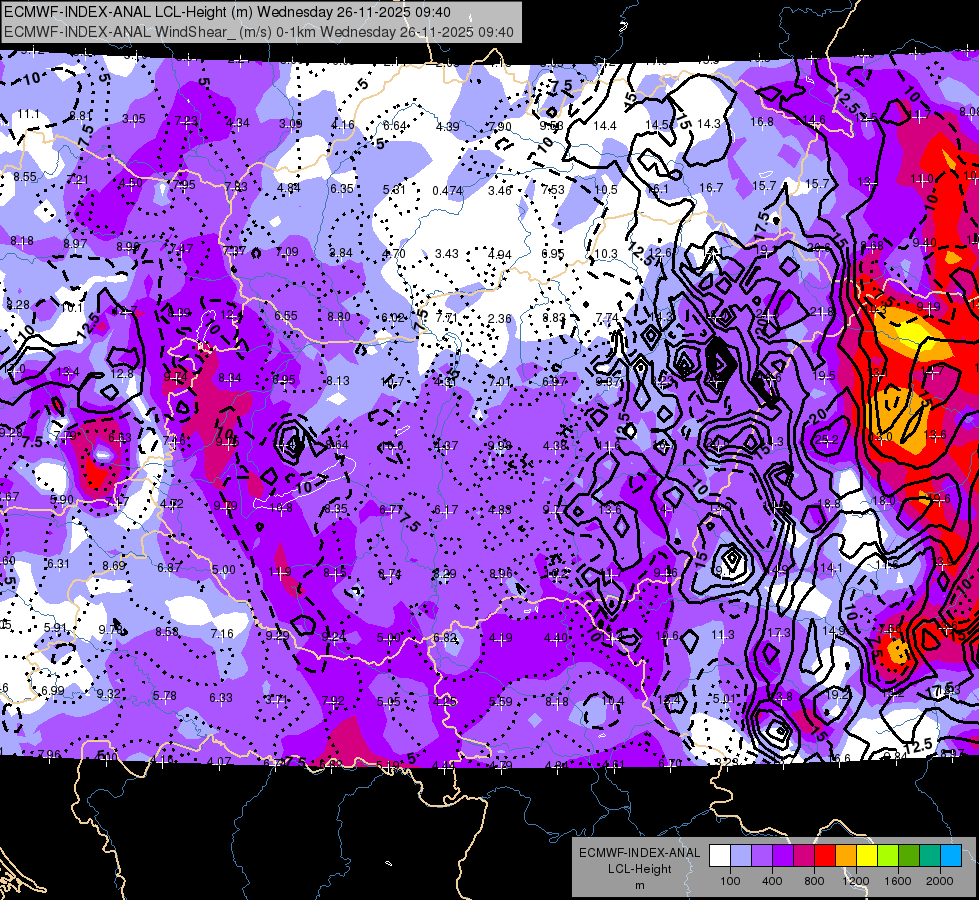
Task: Click the 0.474 wind shear value
Action: (x=447, y=190)
